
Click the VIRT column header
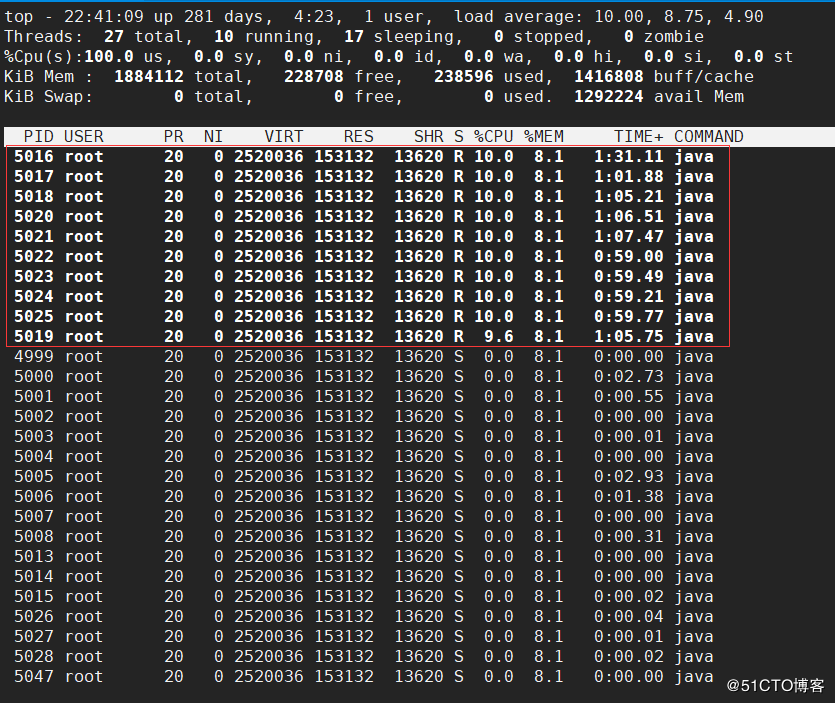(x=284, y=136)
